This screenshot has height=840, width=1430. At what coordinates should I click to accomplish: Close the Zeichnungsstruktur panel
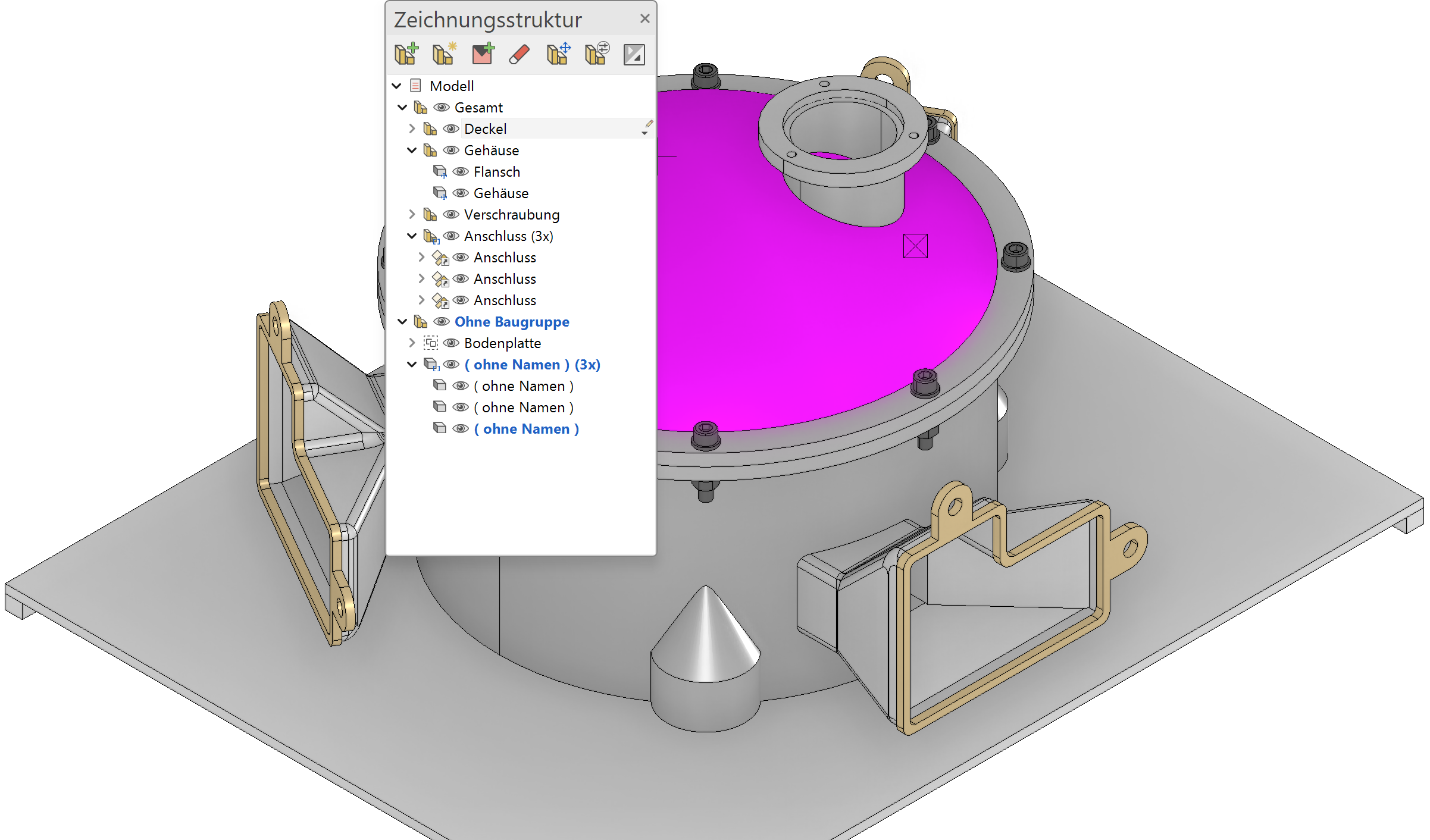click(644, 18)
